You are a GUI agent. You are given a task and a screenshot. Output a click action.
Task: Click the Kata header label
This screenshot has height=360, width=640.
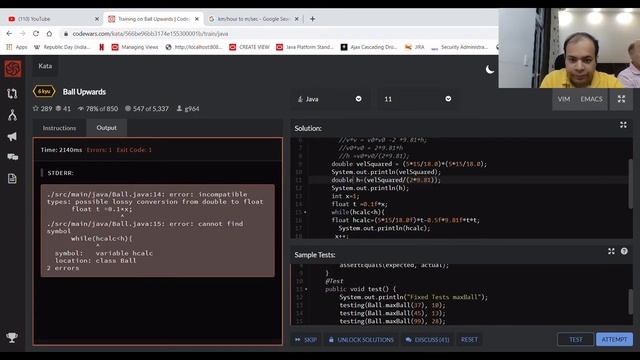[45, 66]
